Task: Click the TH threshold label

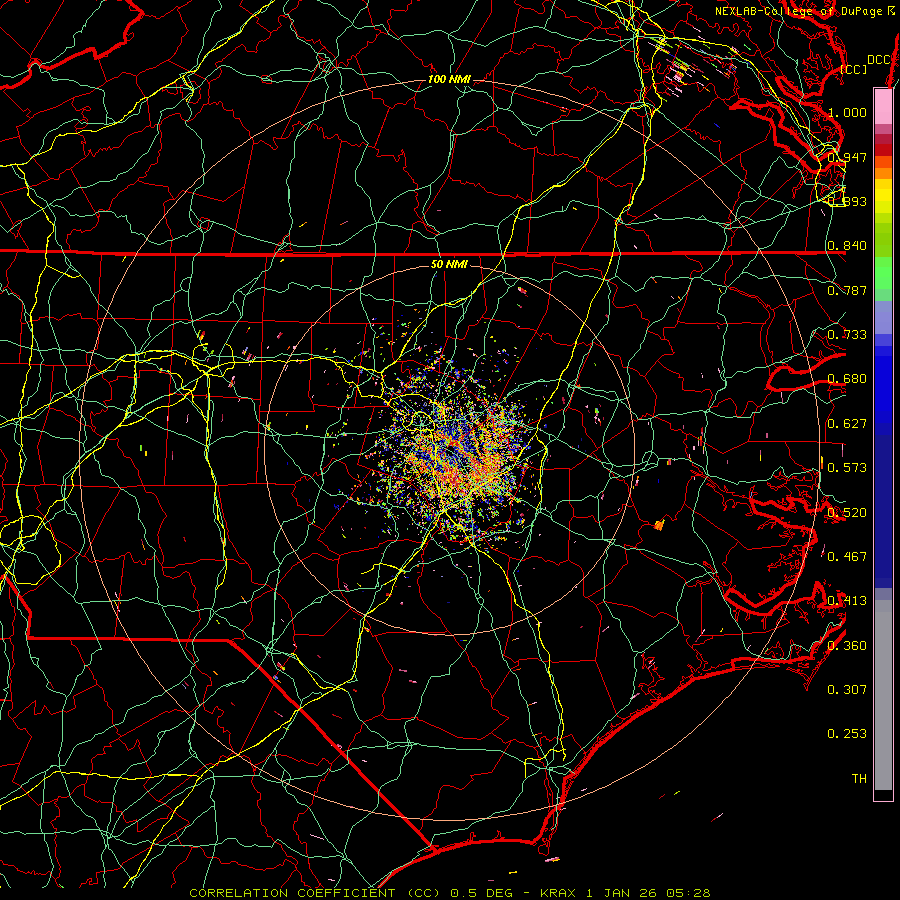Action: tap(859, 779)
